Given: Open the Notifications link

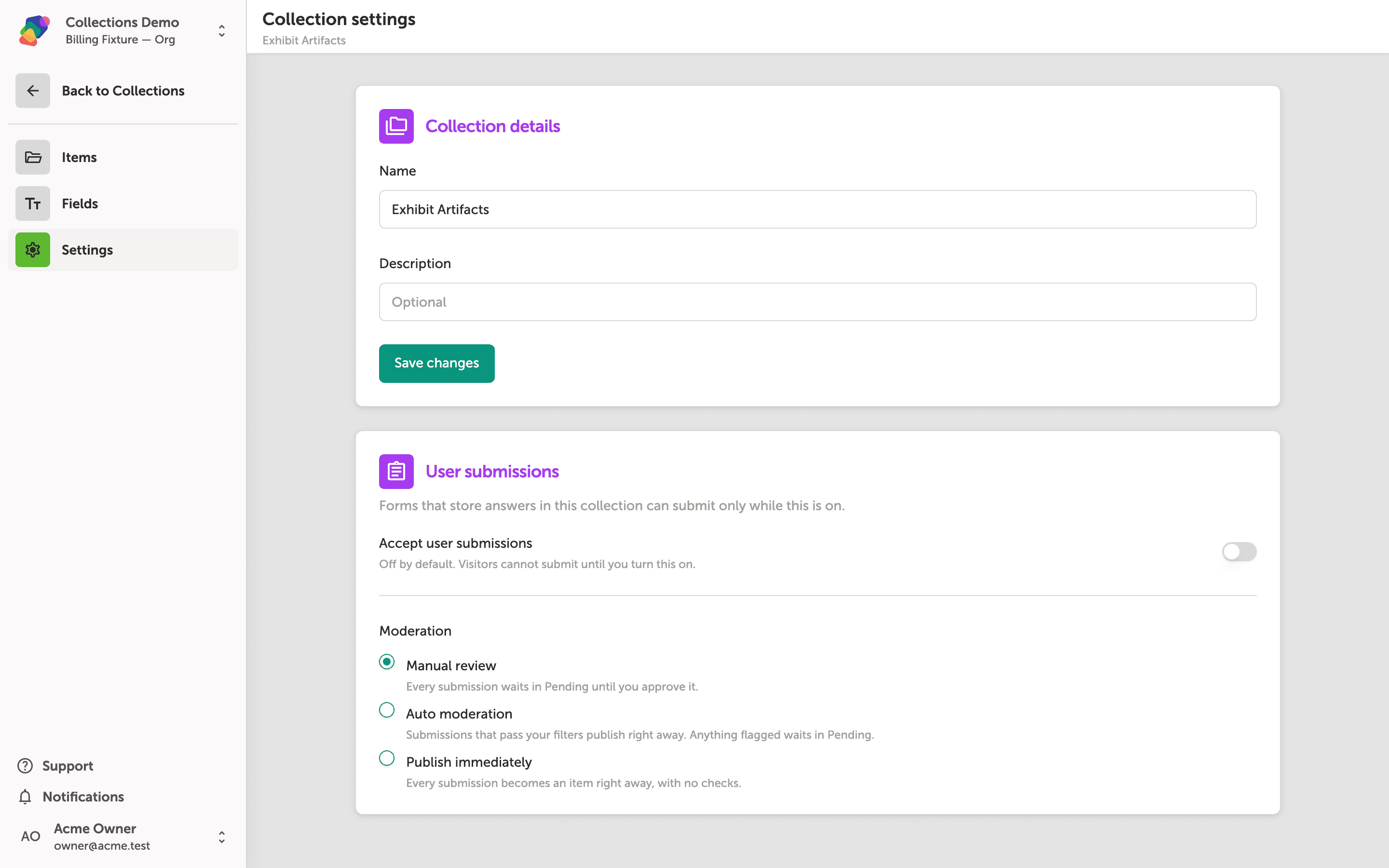Looking at the screenshot, I should (70, 797).
